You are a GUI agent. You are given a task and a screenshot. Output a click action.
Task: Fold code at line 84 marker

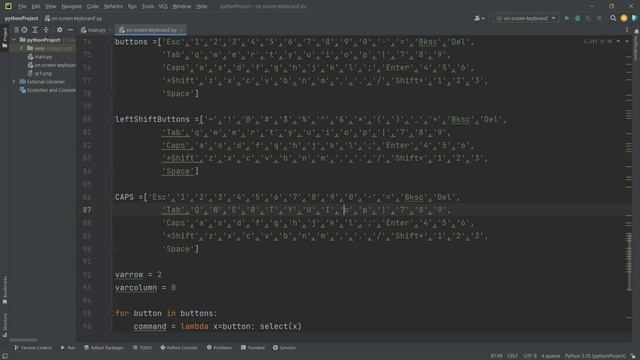(x=111, y=171)
